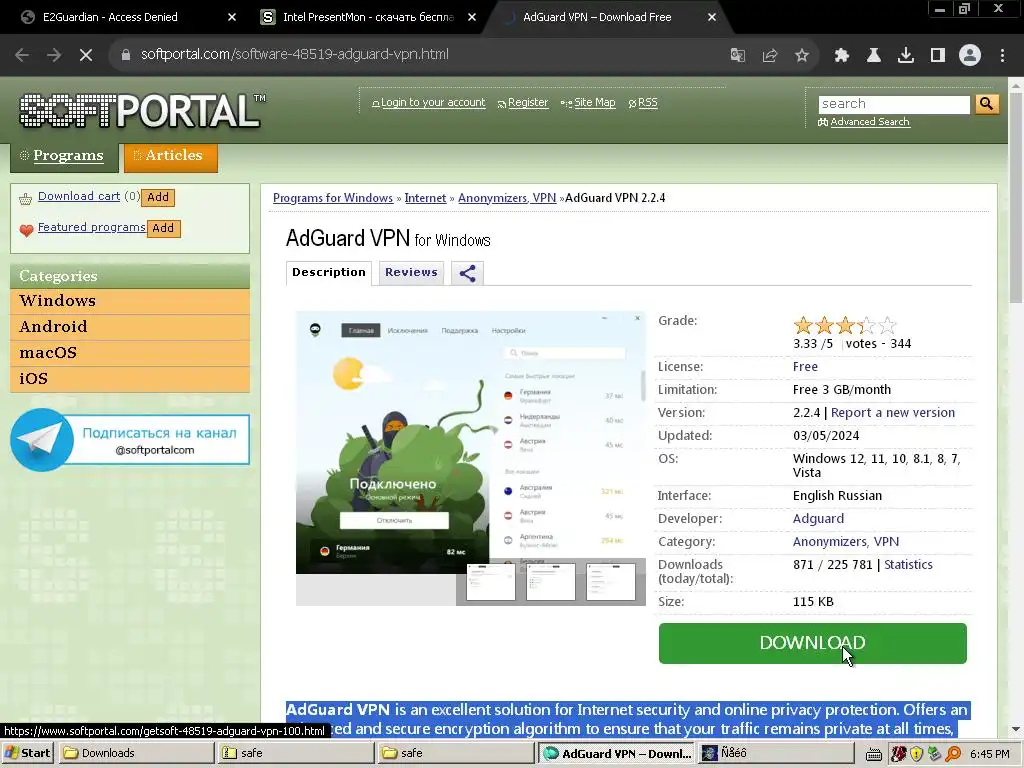Click the green DOWNLOAD button
This screenshot has height=768, width=1024.
pyautogui.click(x=812, y=643)
